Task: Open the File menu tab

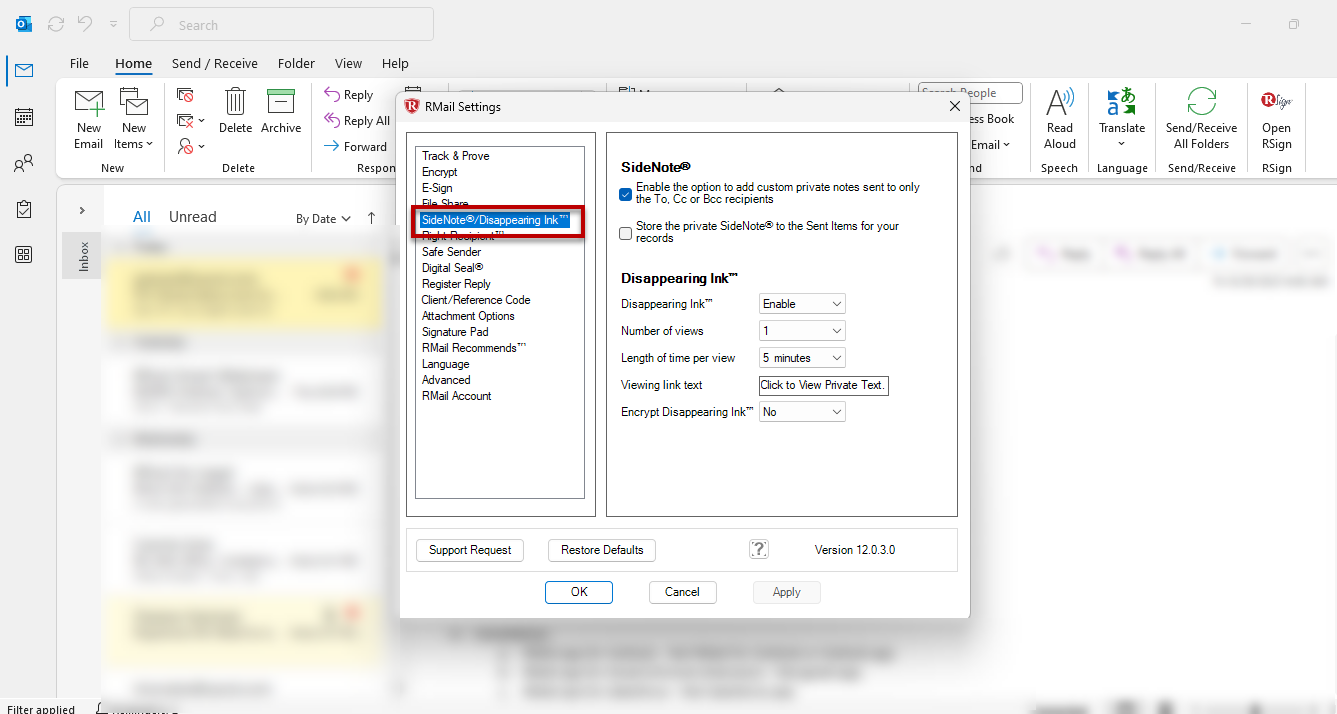Action: click(79, 63)
